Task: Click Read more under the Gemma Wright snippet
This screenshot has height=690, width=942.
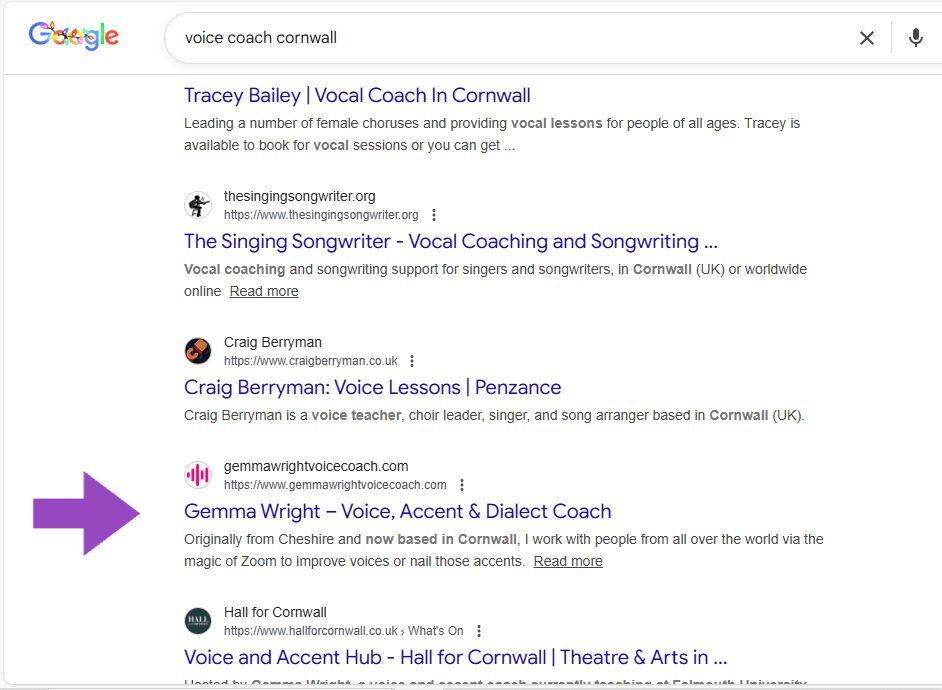Action: 568,561
